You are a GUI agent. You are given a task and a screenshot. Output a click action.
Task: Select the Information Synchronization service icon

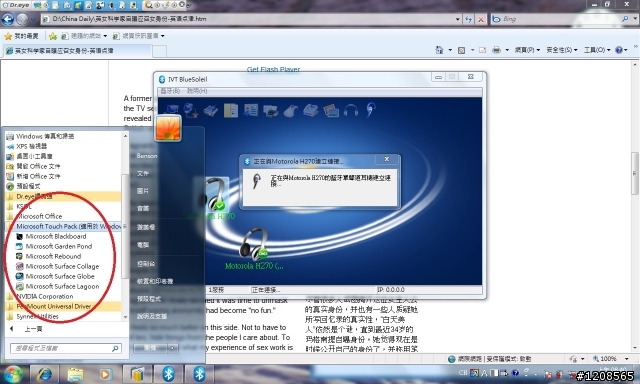251,110
